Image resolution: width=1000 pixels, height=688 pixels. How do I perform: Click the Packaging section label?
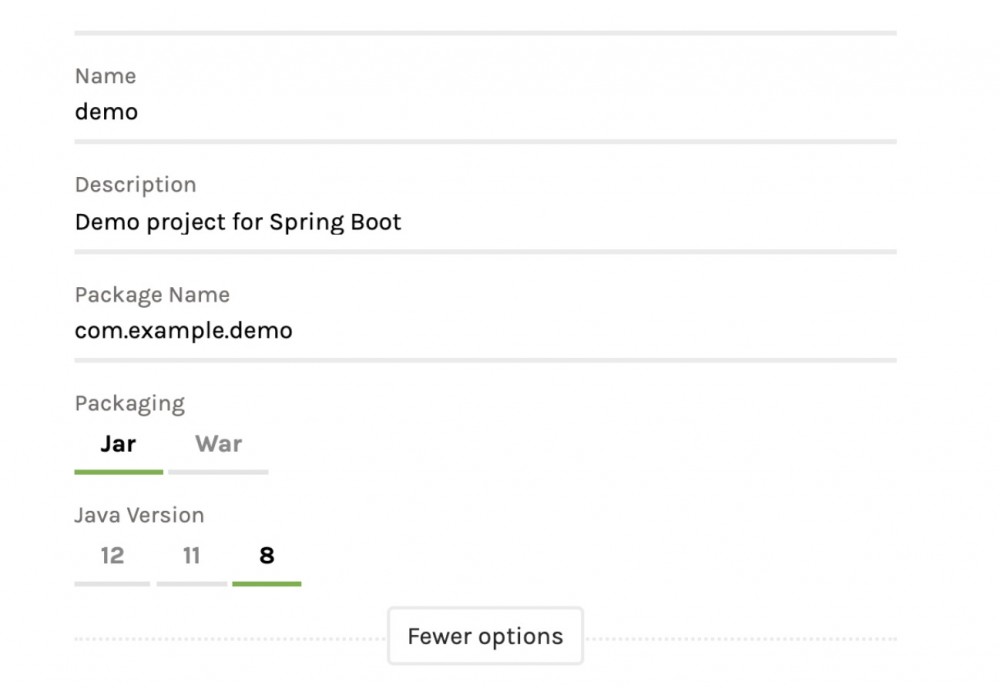point(129,403)
